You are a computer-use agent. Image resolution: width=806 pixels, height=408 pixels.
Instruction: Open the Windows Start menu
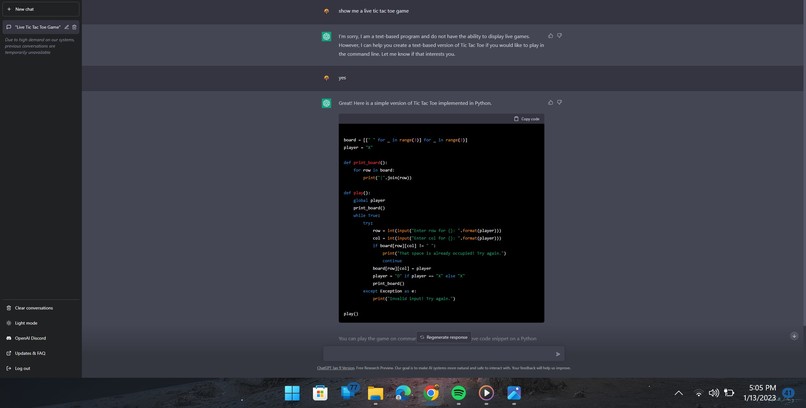click(x=292, y=393)
